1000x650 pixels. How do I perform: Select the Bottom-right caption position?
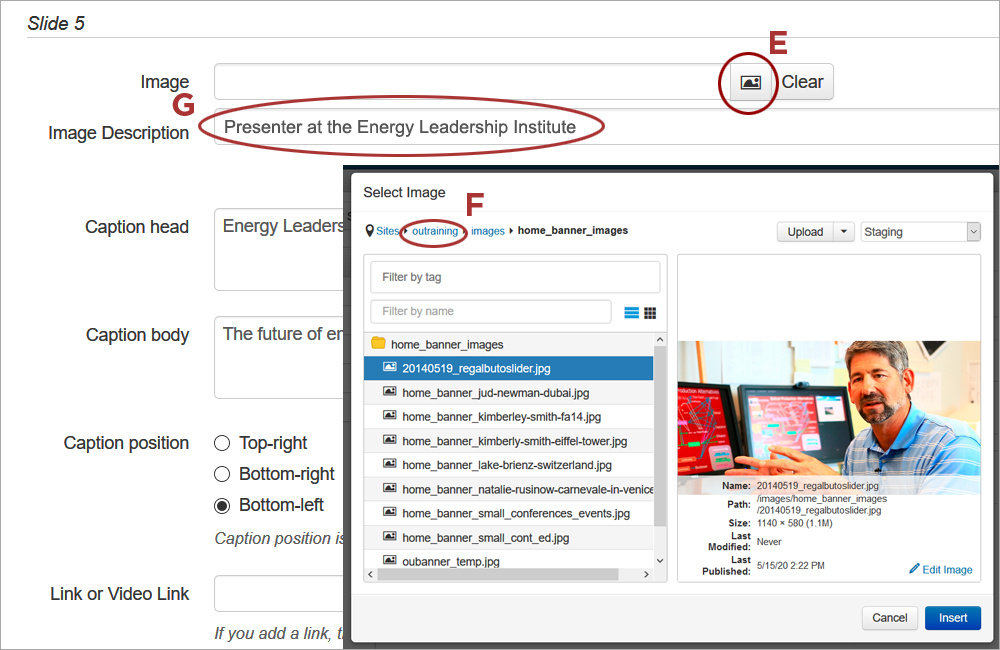pyautogui.click(x=221, y=474)
